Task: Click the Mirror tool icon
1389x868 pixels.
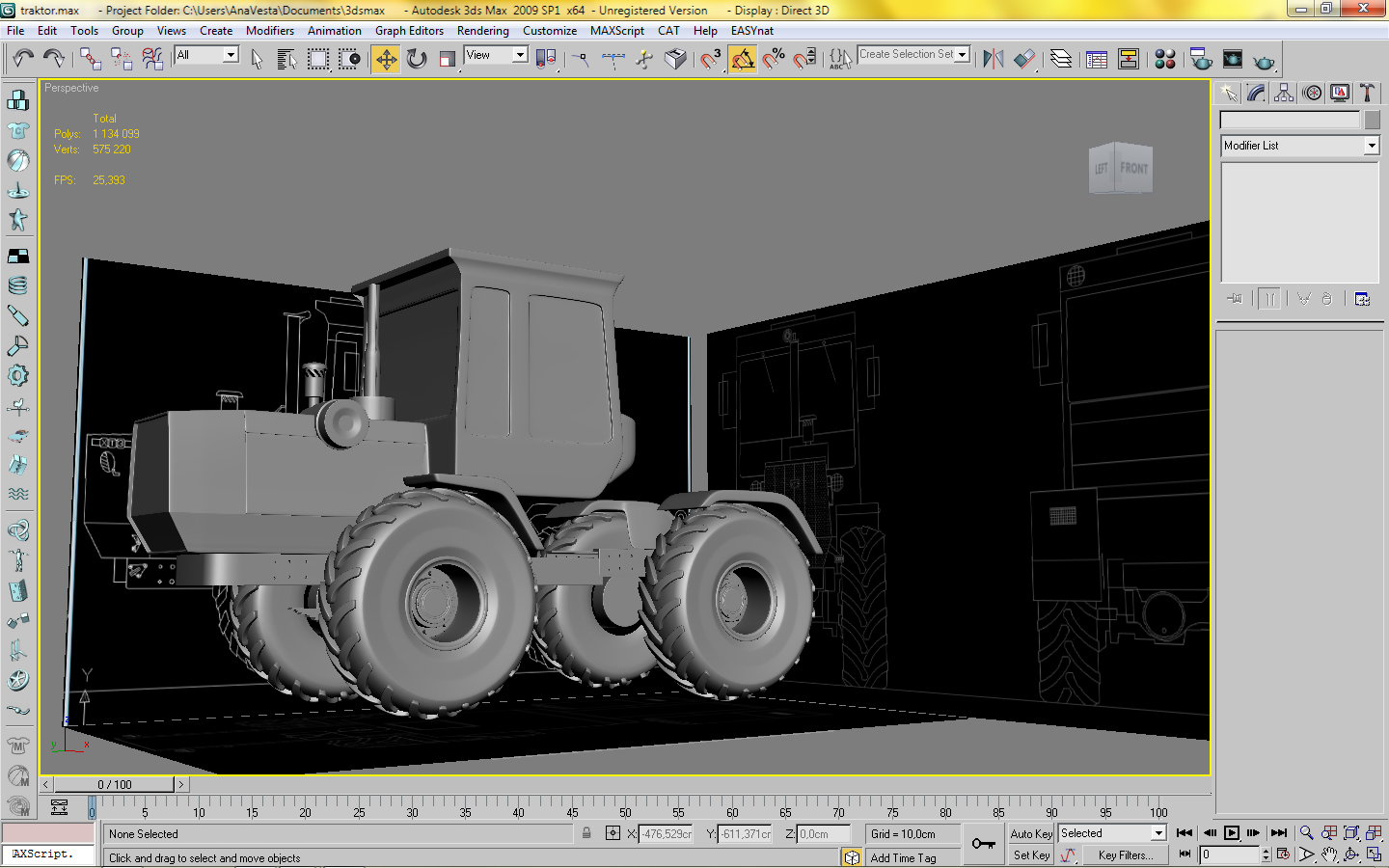Action: 993,60
